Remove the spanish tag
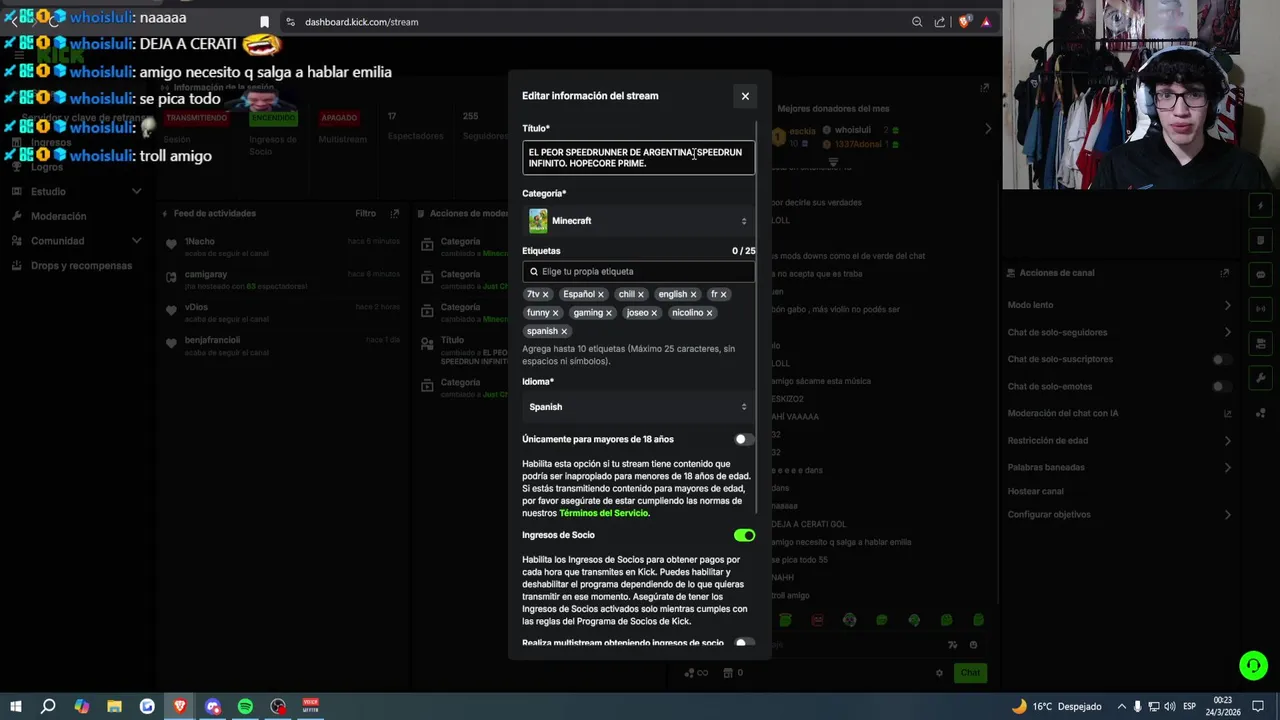 tap(564, 331)
